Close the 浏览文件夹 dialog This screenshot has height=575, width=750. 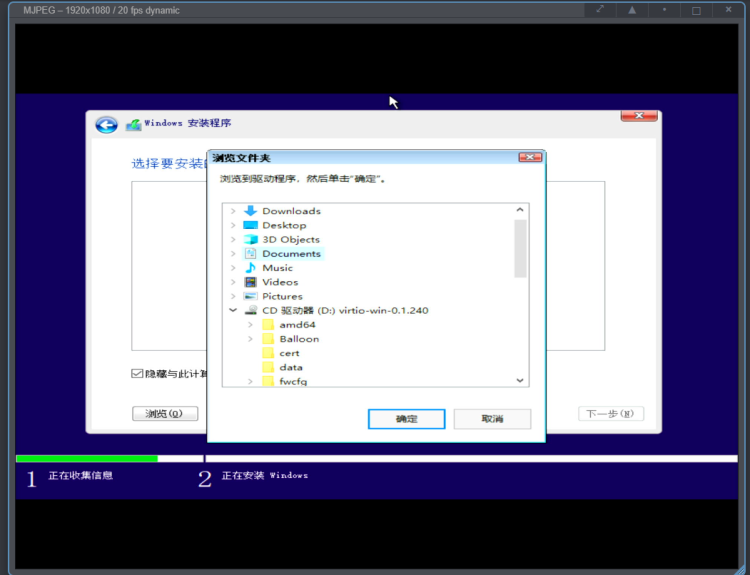[530, 157]
